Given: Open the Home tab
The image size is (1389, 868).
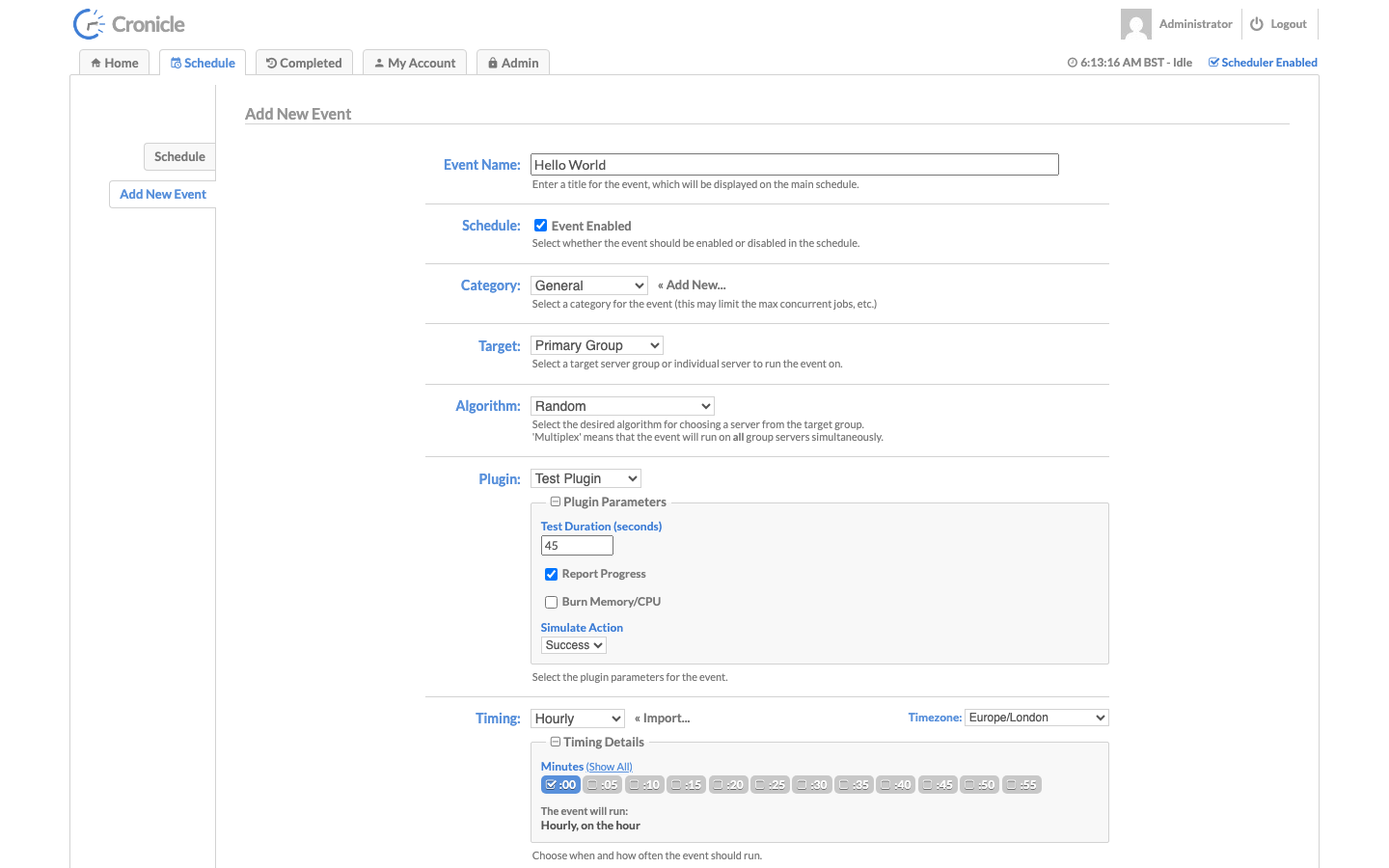Looking at the screenshot, I should click(115, 63).
